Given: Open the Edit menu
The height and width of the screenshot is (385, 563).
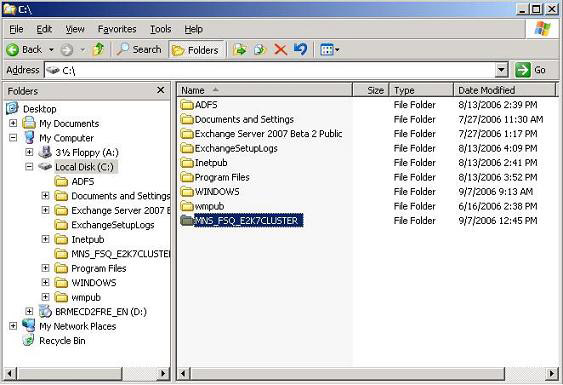Looking at the screenshot, I should click(x=44, y=29).
